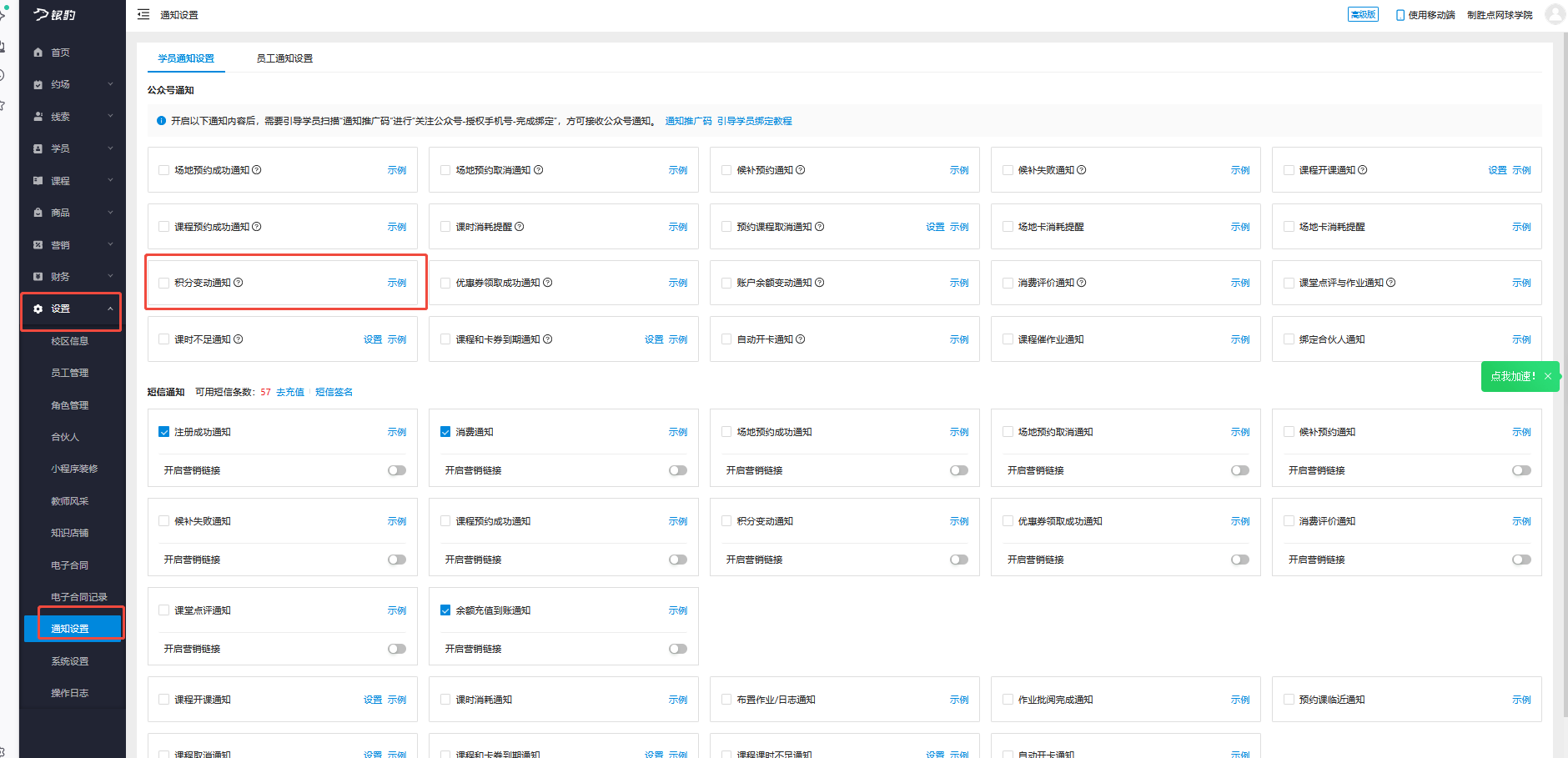Click help icon next to 积分变动通知
The image size is (1568, 758).
point(239,283)
